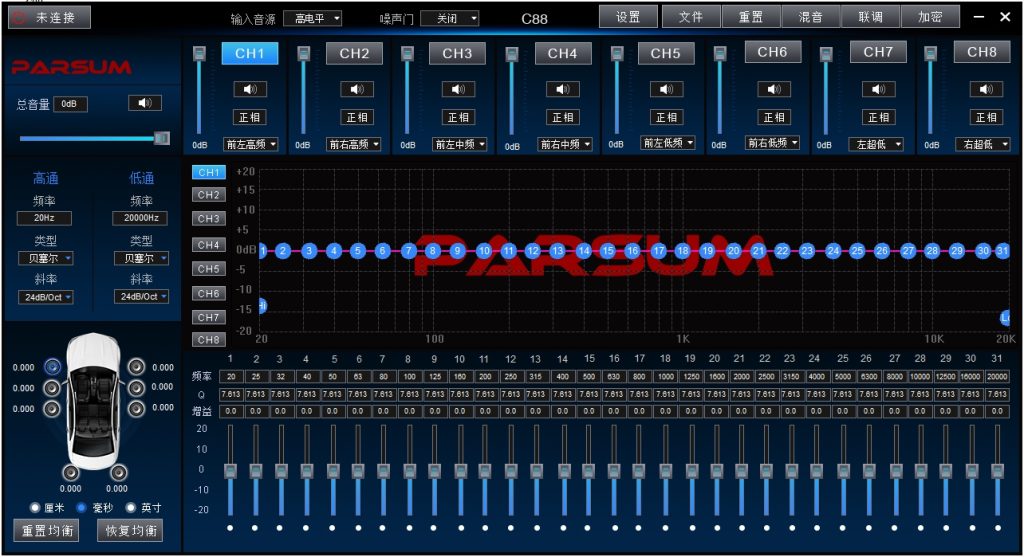This screenshot has width=1024, height=557.
Task: Open the 设置 menu
Action: [x=628, y=17]
